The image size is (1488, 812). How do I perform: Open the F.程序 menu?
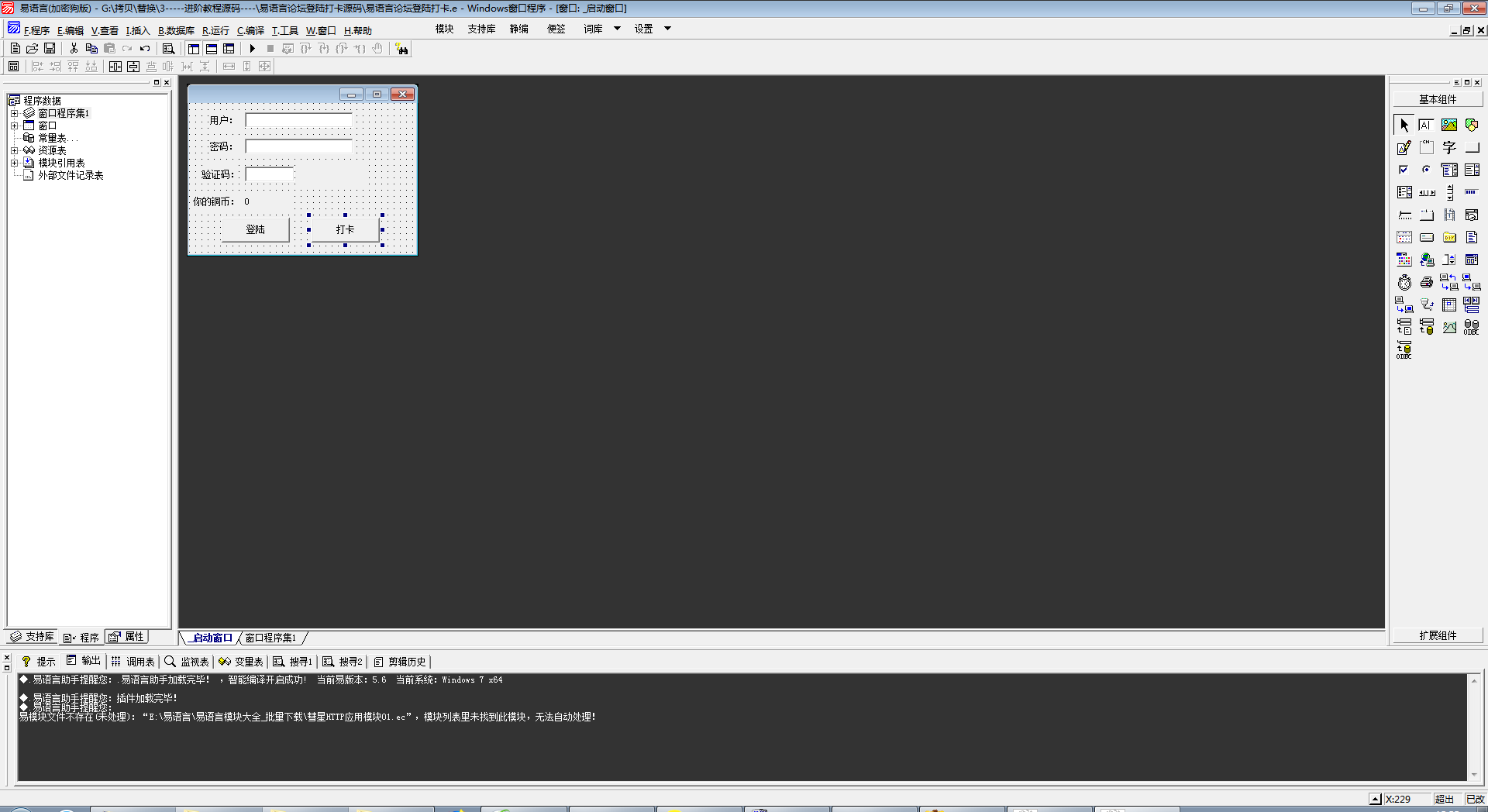(x=36, y=31)
